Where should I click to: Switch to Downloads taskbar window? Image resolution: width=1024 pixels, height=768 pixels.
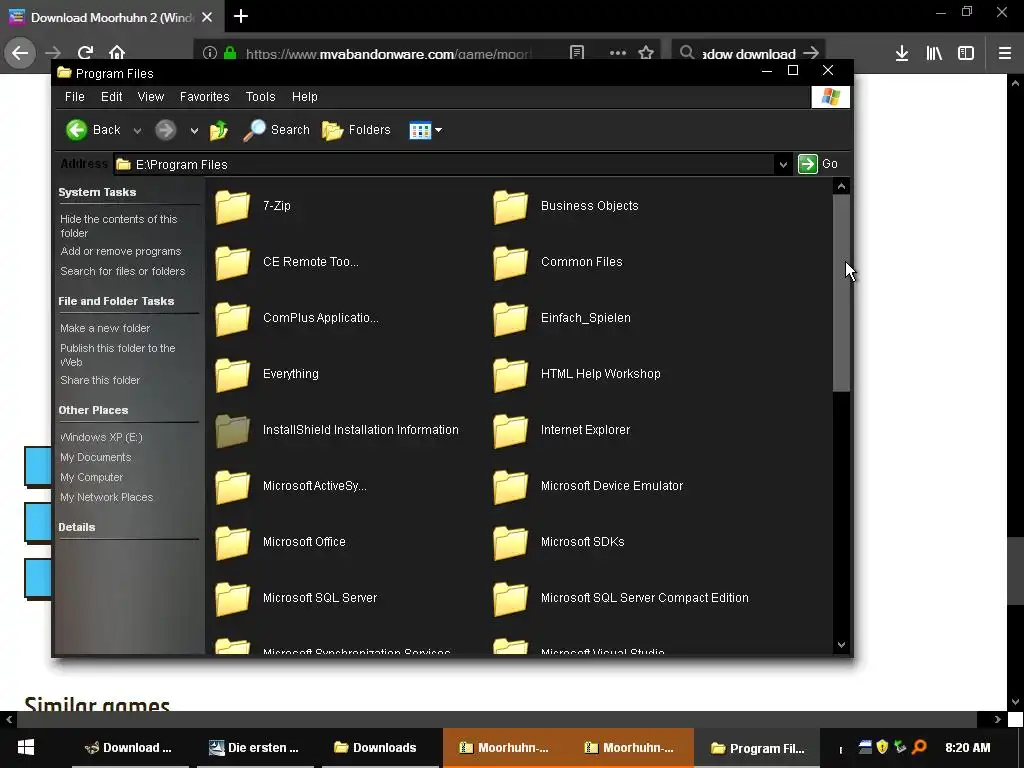(x=376, y=748)
